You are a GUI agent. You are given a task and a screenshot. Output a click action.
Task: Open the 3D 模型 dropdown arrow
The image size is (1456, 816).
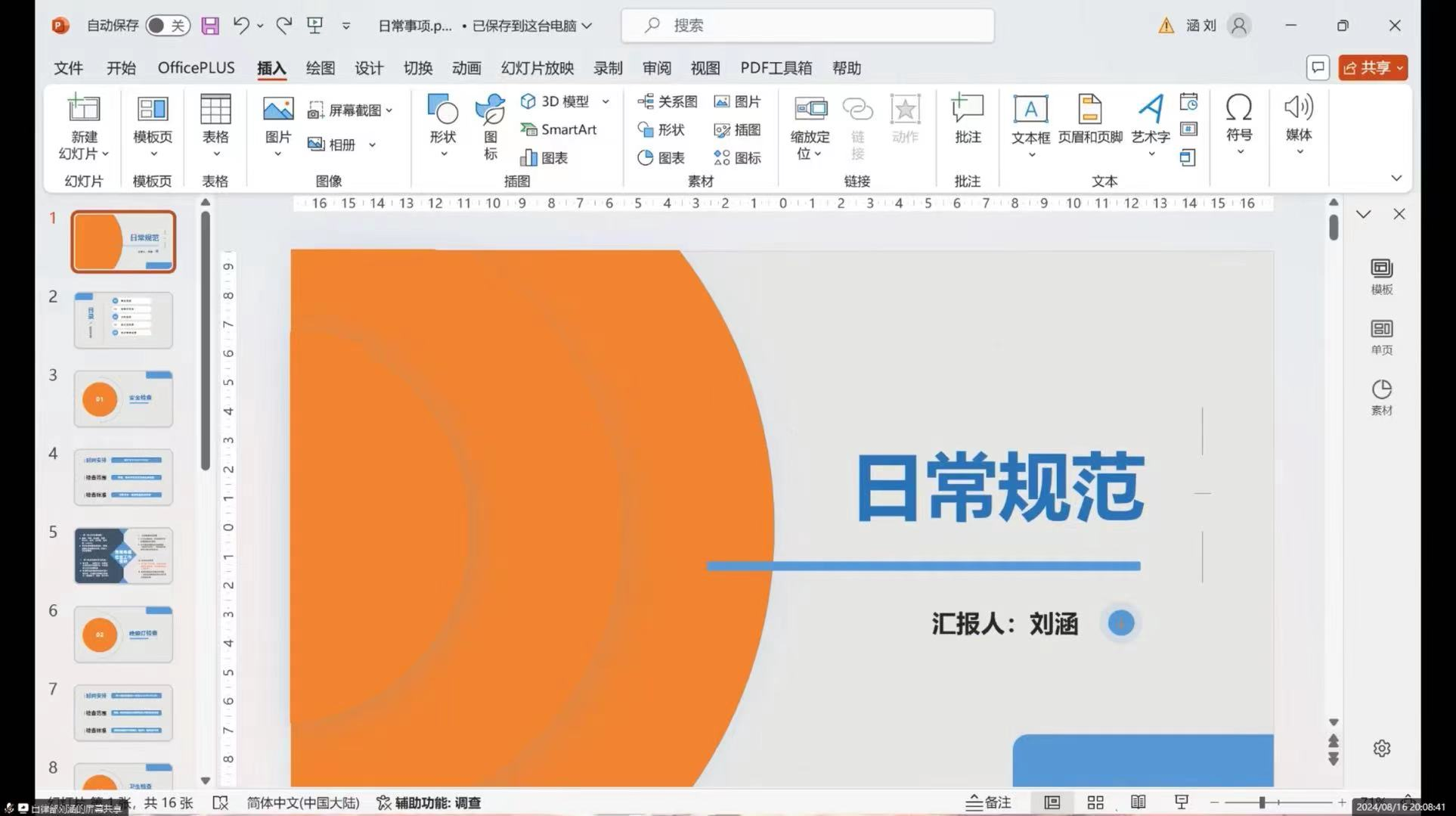[606, 101]
